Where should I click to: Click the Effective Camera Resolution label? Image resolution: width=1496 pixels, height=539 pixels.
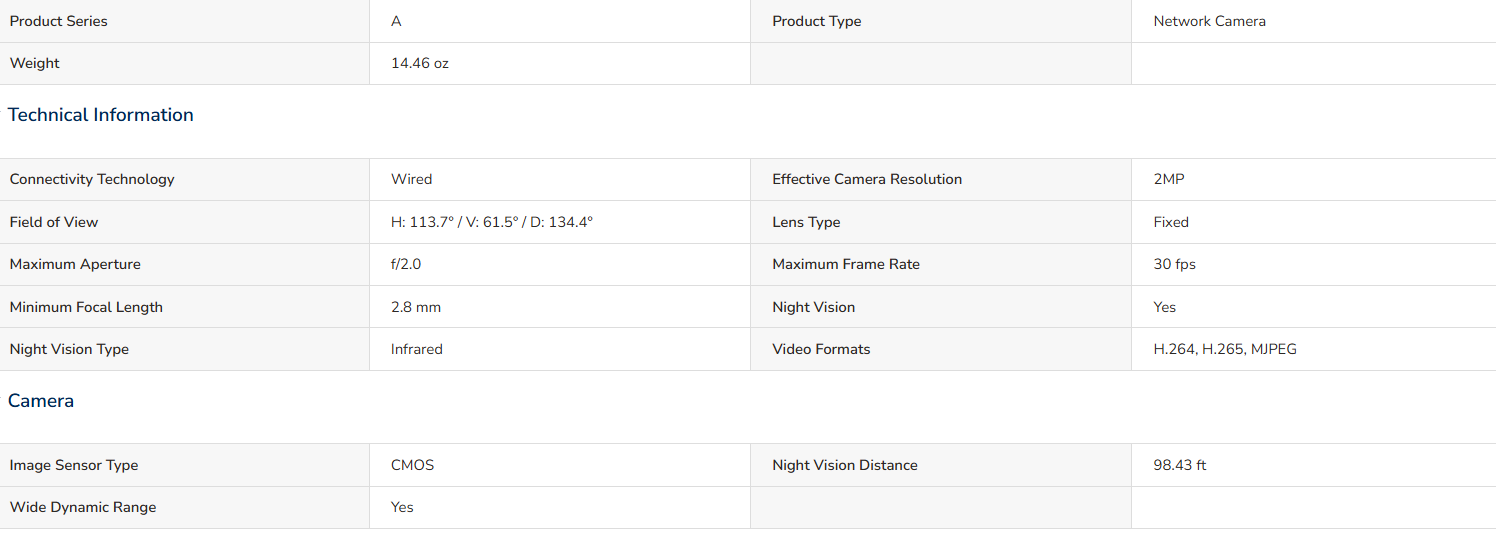click(x=867, y=179)
